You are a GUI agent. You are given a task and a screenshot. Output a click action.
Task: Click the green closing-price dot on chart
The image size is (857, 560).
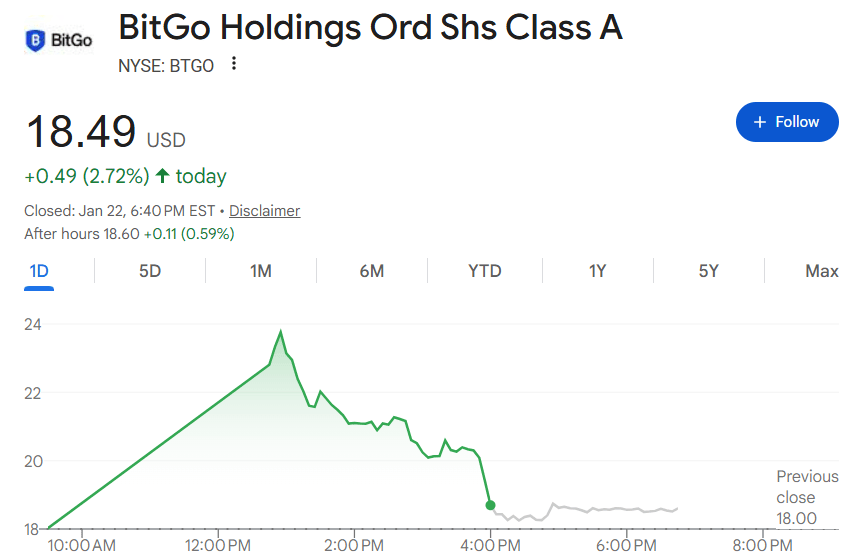(490, 505)
